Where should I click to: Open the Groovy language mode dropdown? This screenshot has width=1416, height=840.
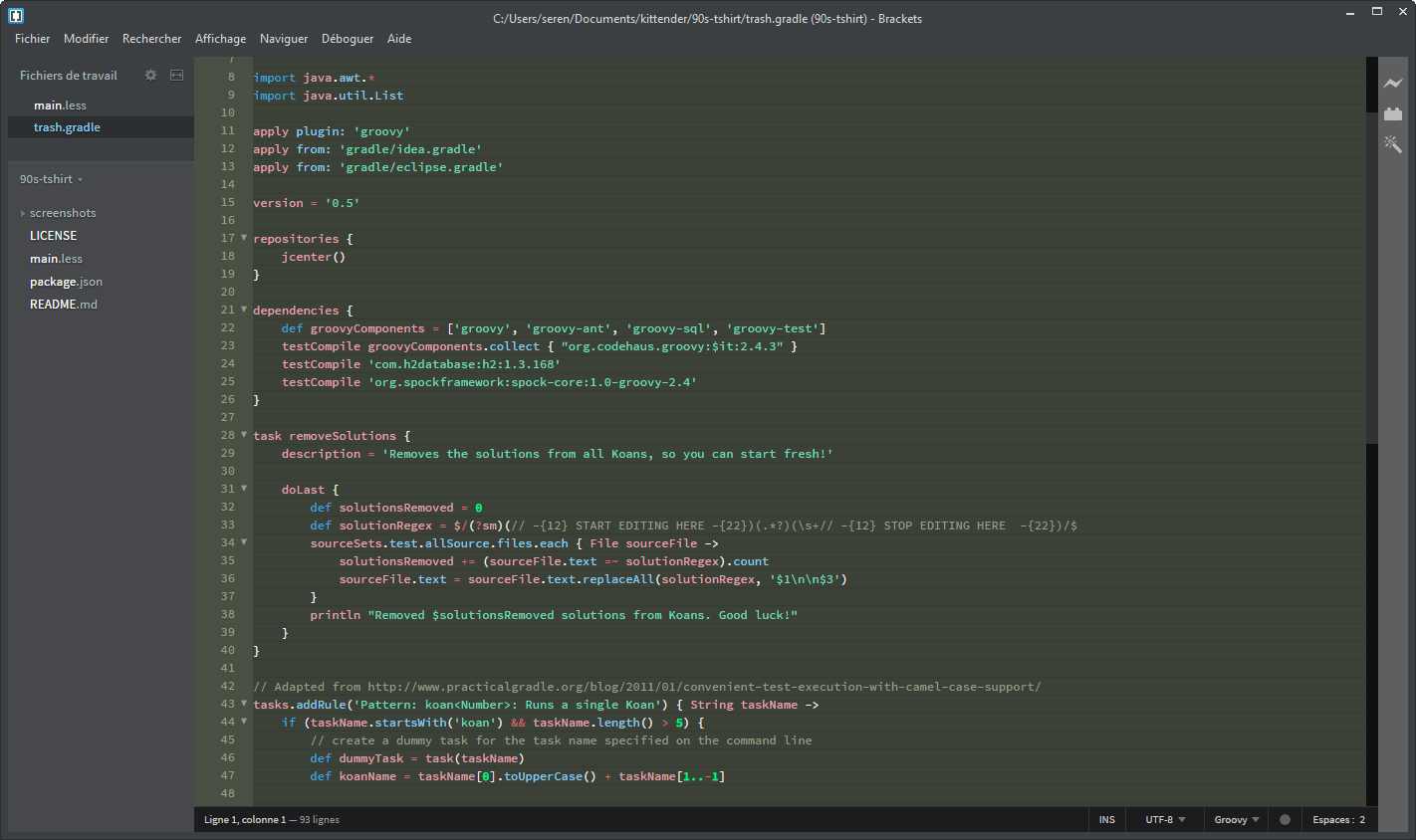tap(1235, 819)
